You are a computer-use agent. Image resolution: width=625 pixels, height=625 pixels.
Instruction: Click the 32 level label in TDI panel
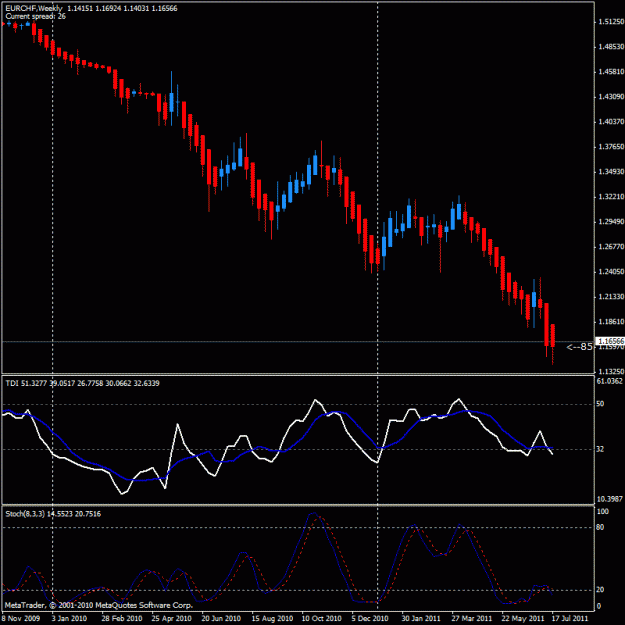tap(600, 449)
